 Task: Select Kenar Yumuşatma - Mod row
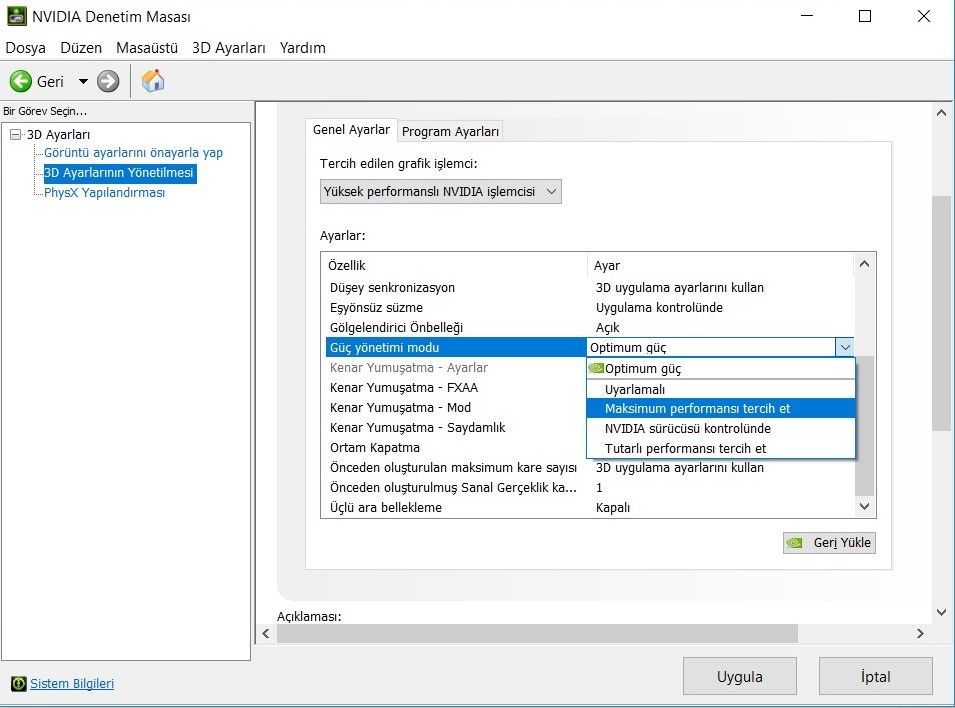tap(456, 408)
